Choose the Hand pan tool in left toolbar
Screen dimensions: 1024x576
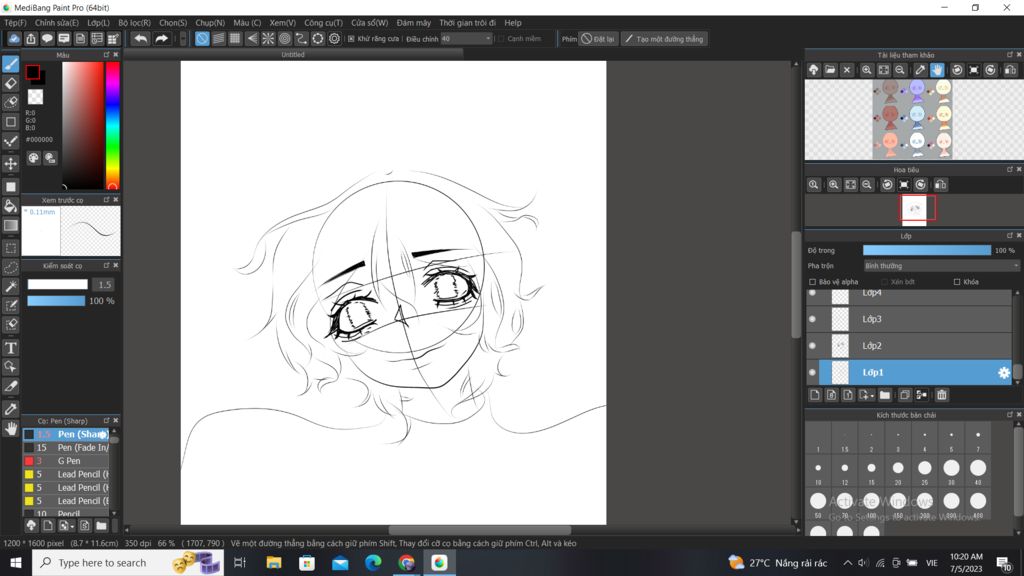point(11,428)
